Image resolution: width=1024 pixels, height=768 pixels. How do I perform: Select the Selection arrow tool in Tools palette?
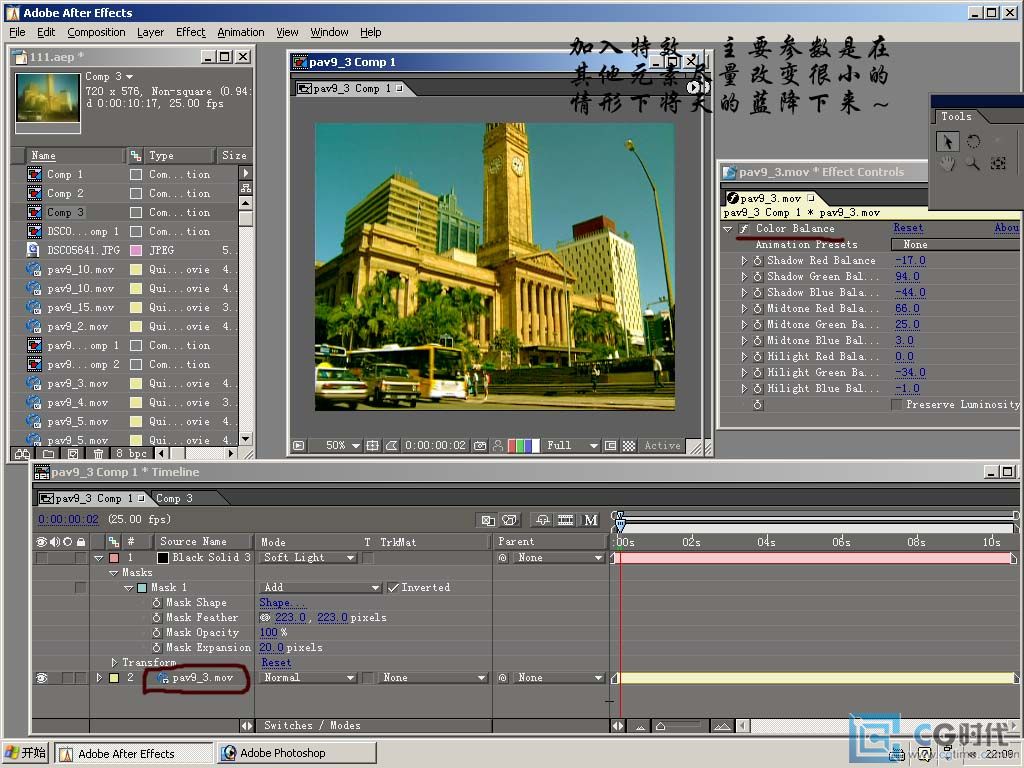pyautogui.click(x=947, y=141)
